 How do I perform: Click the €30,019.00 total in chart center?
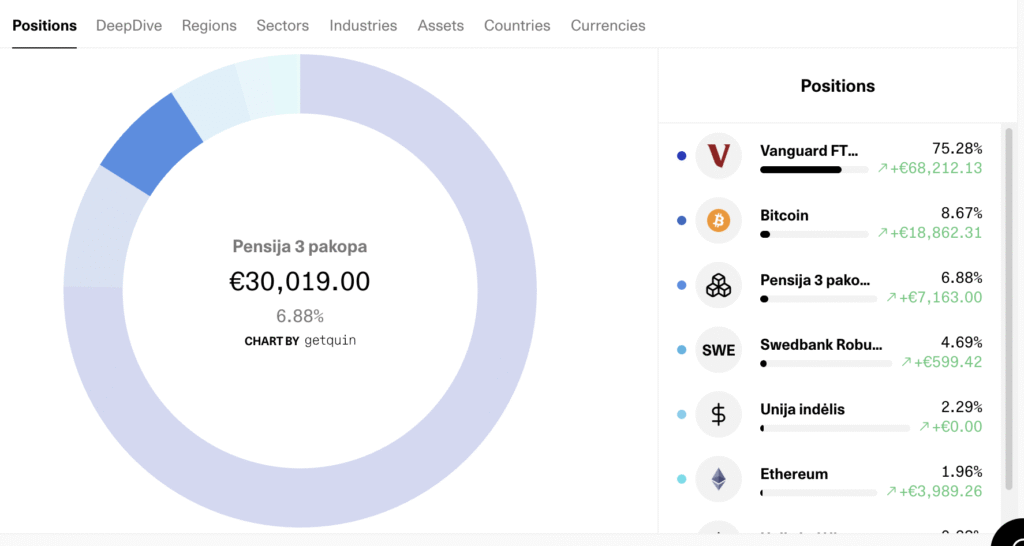(x=300, y=281)
